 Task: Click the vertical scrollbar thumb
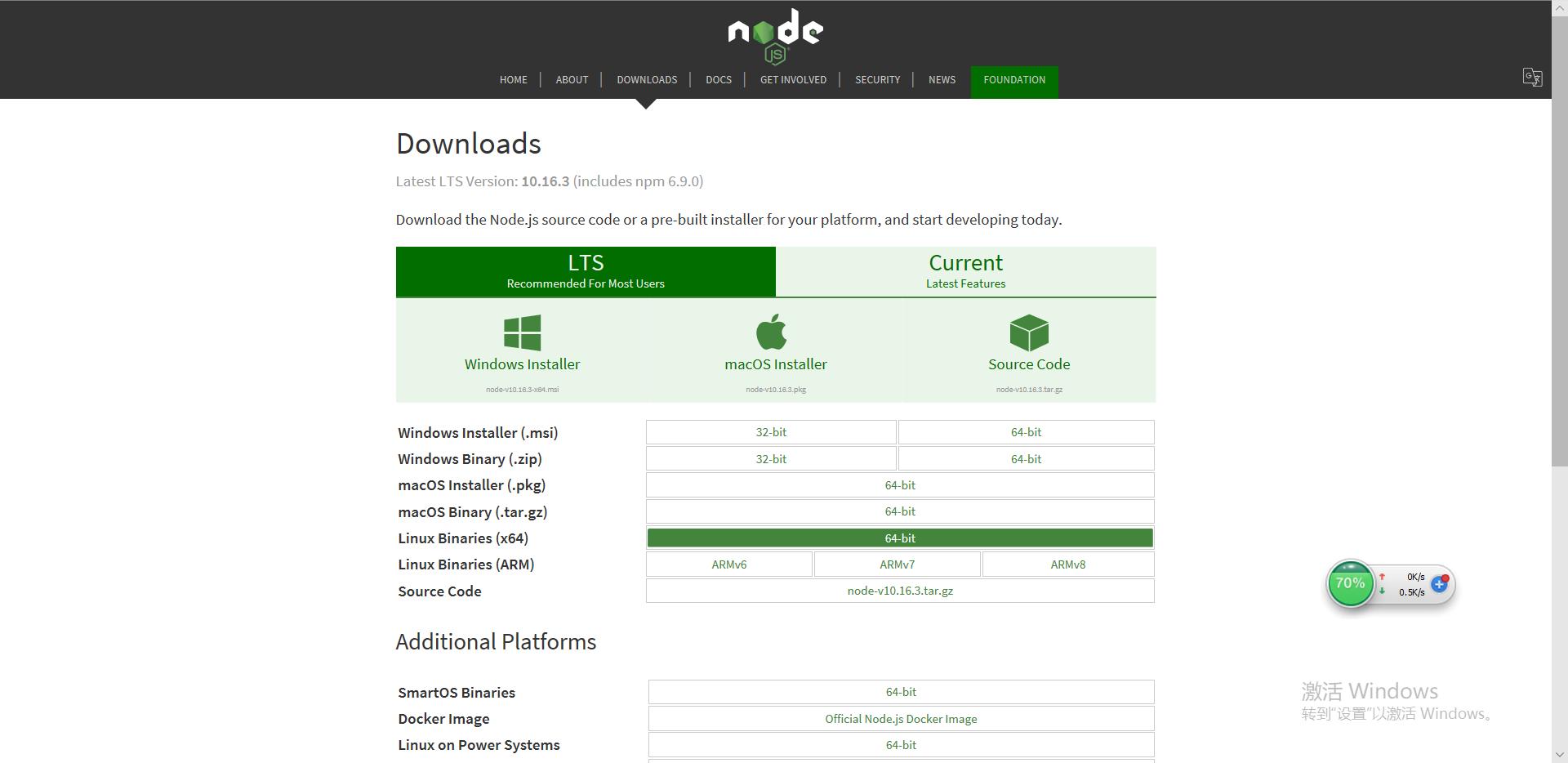(1560, 241)
